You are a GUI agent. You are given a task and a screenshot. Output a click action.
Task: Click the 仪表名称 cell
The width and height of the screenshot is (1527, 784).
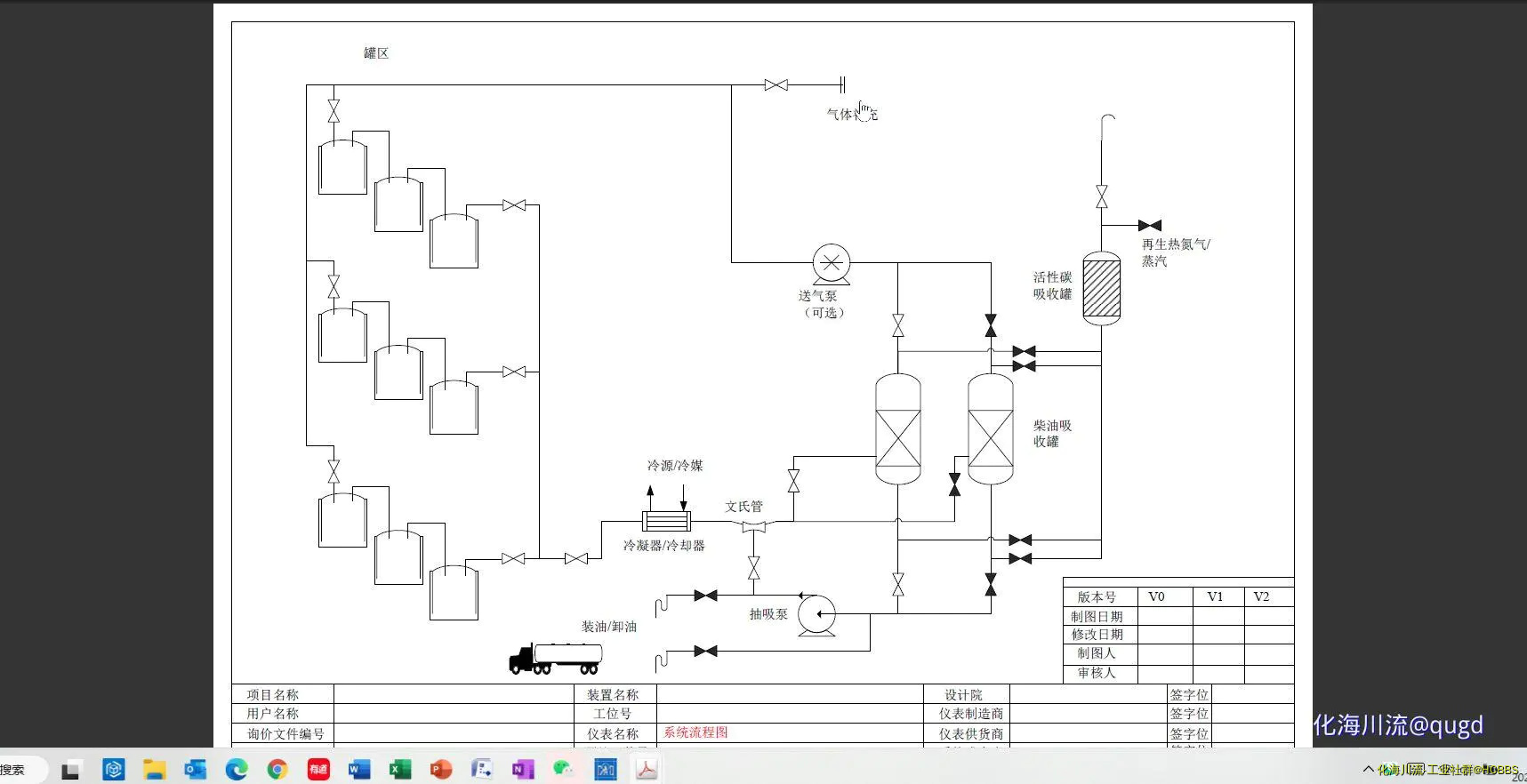(x=615, y=733)
